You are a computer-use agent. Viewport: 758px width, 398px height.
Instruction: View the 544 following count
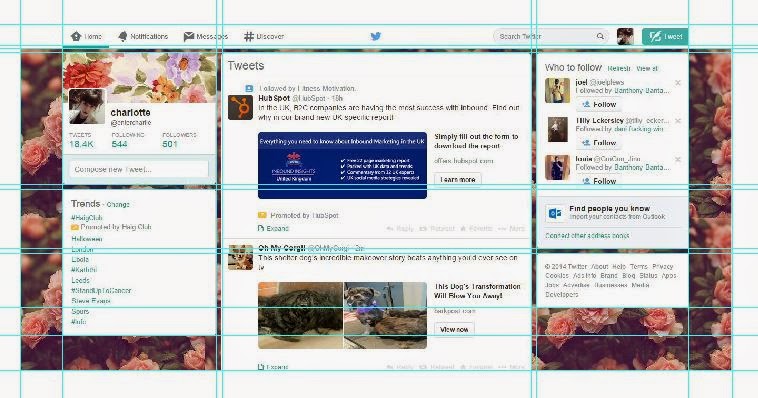(x=119, y=144)
